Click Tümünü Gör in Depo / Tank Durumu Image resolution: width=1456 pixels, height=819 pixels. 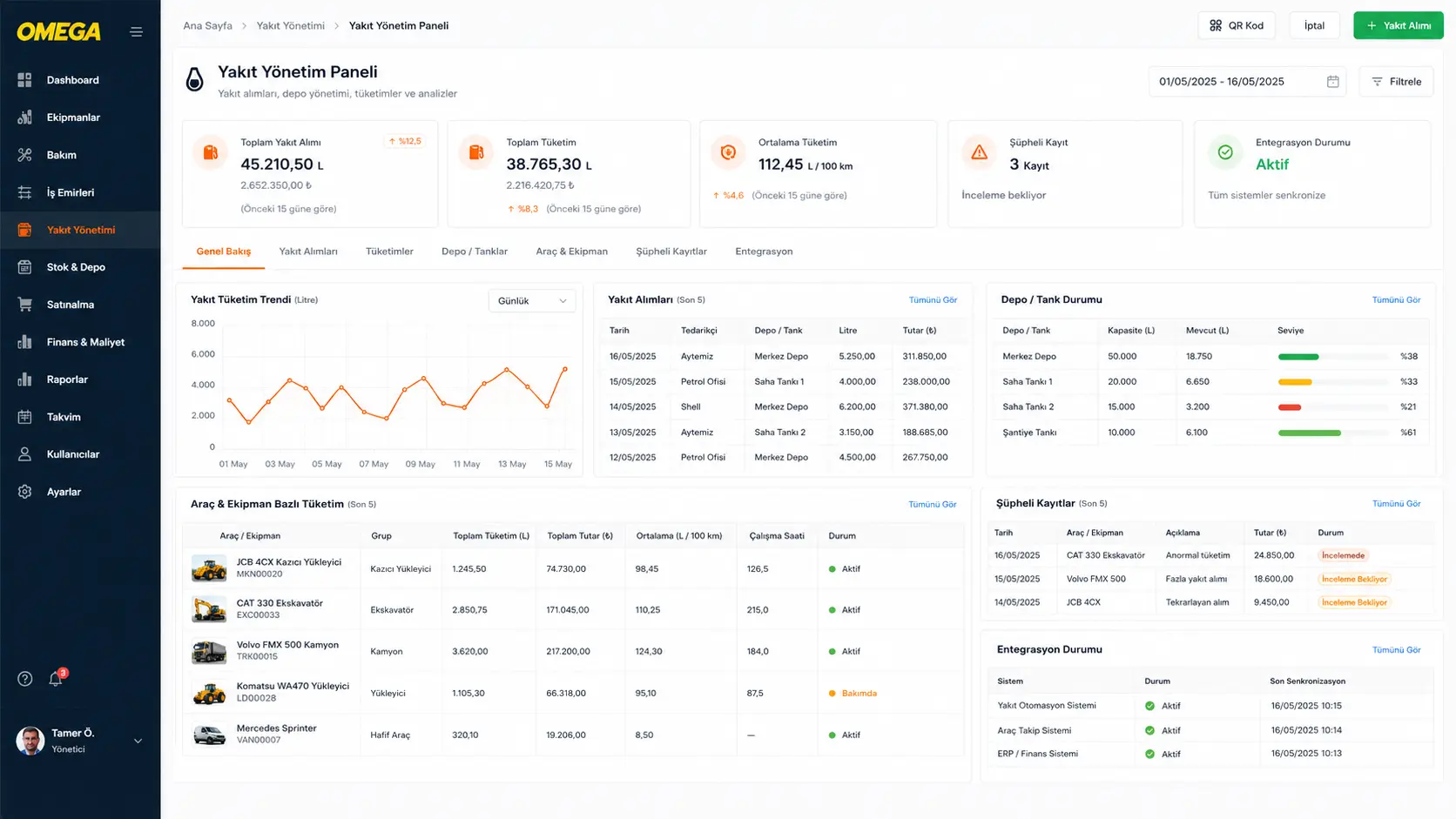coord(1396,300)
